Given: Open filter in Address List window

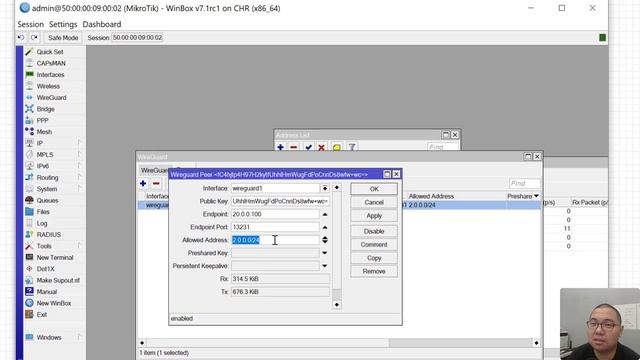Looking at the screenshot, I should point(352,147).
